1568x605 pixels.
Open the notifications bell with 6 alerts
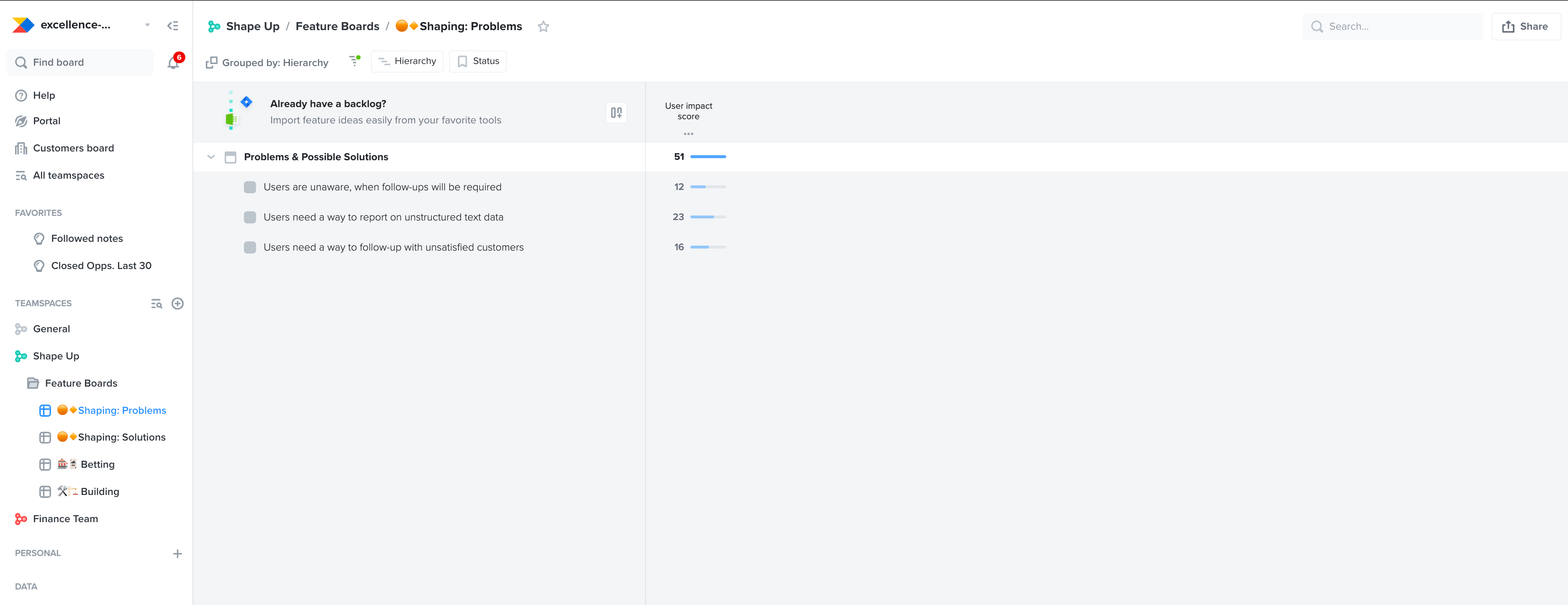coord(174,62)
